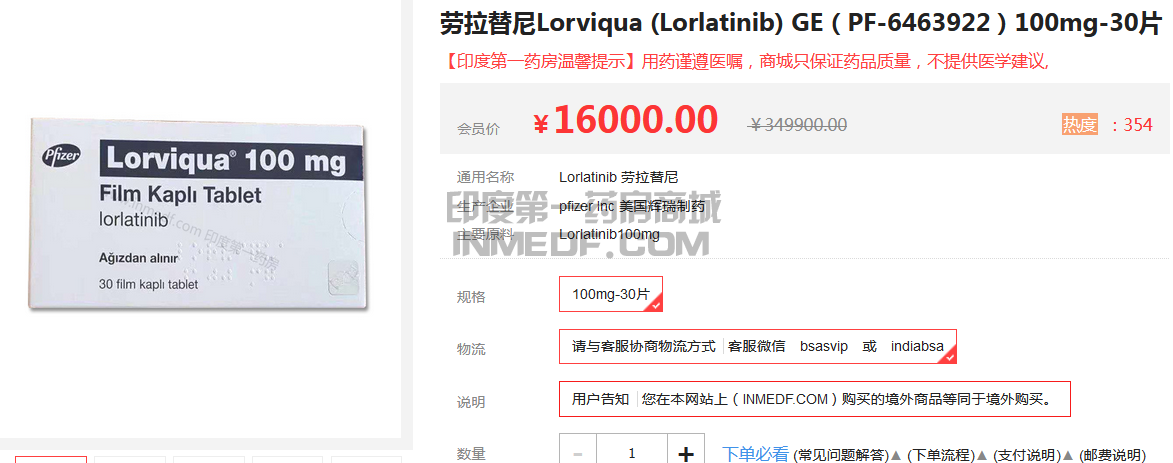Select the fourth product thumbnail
This screenshot has width=1173, height=463.
click(288, 459)
